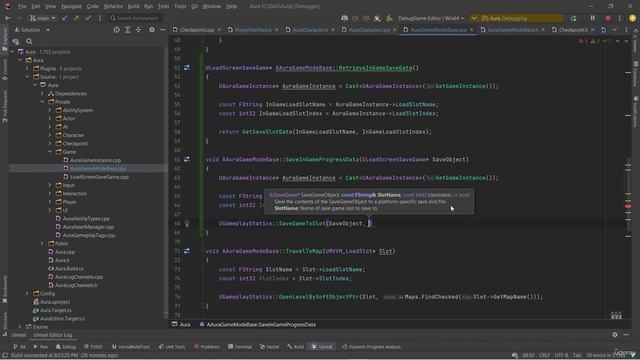Switch to AuraGameModeBase.h editor tab

pos(513,30)
